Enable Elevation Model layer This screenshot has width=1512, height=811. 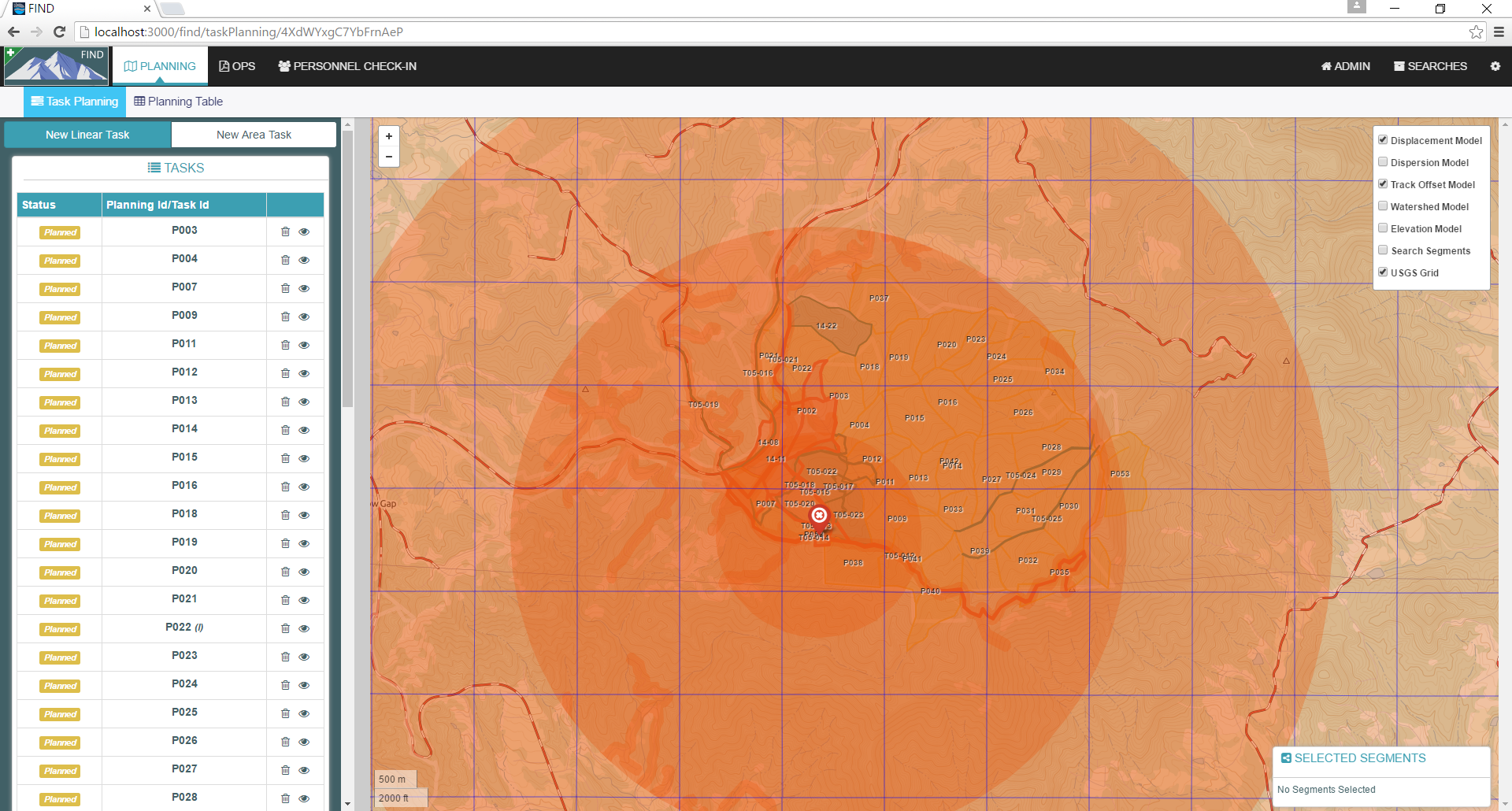1383,228
